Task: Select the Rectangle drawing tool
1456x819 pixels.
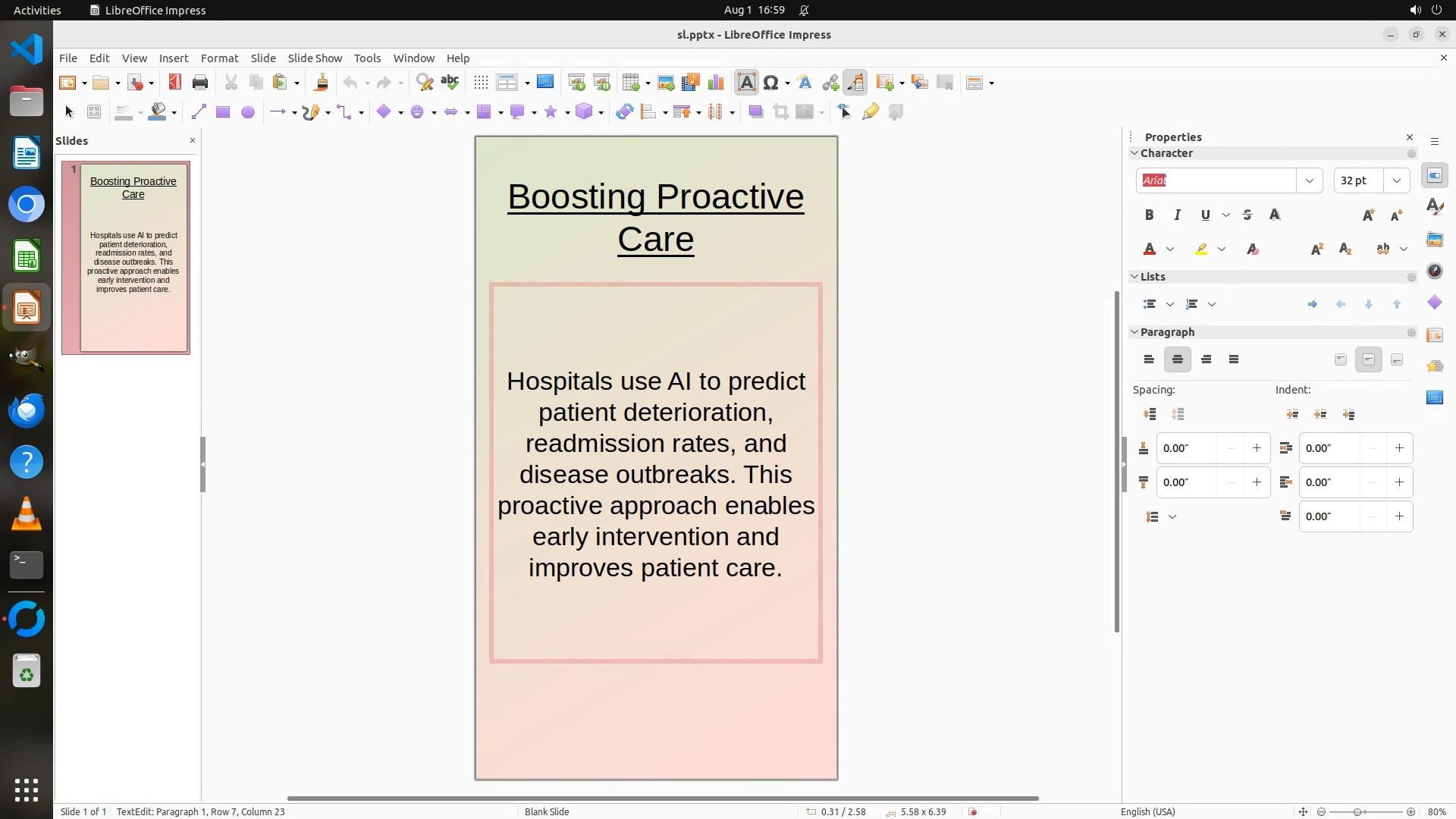Action: click(x=222, y=112)
